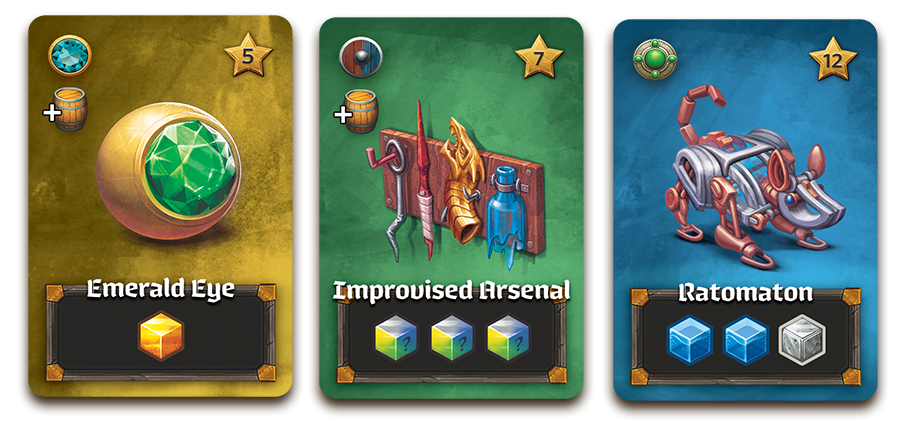This screenshot has height=422, width=897.
Task: Click the gray stone cube on Ratomaton
Action: pos(802,340)
